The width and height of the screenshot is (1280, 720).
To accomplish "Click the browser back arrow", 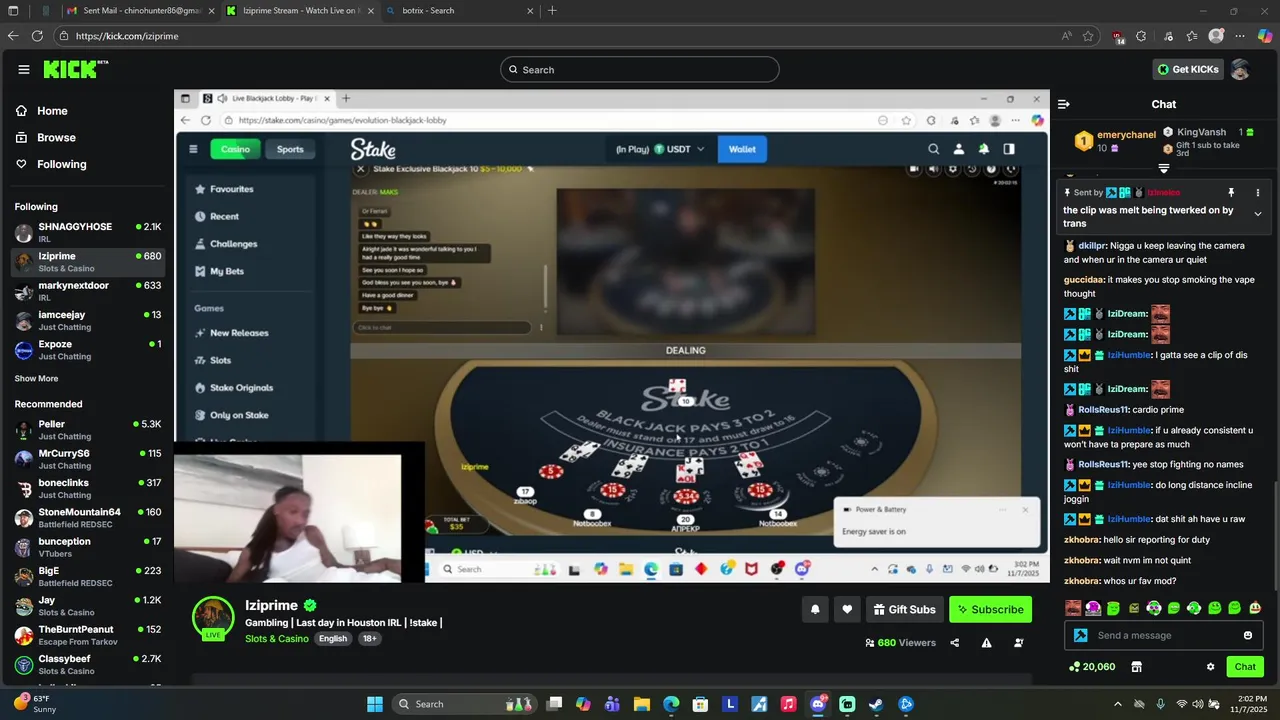I will 12,36.
